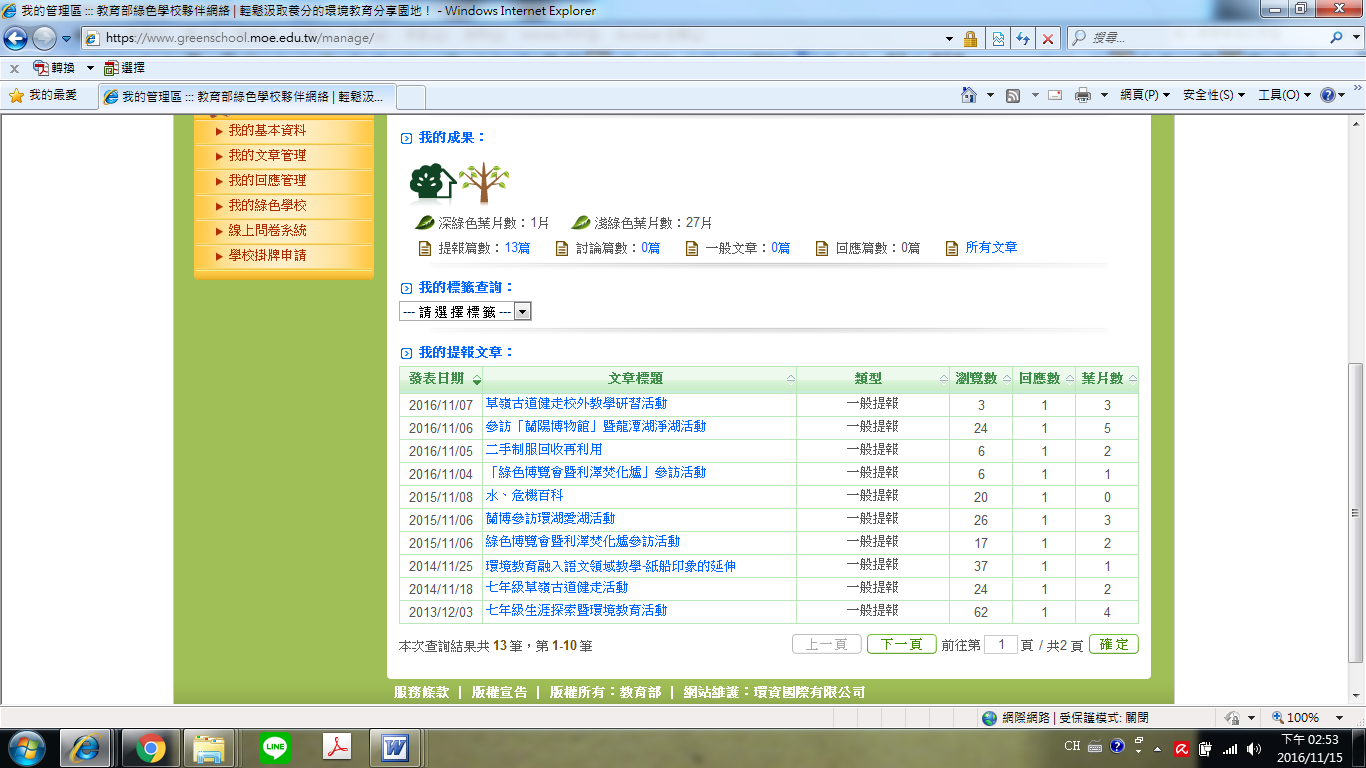This screenshot has height=768, width=1366.
Task: Sort table by 發表日期 column header
Action: (x=437, y=379)
